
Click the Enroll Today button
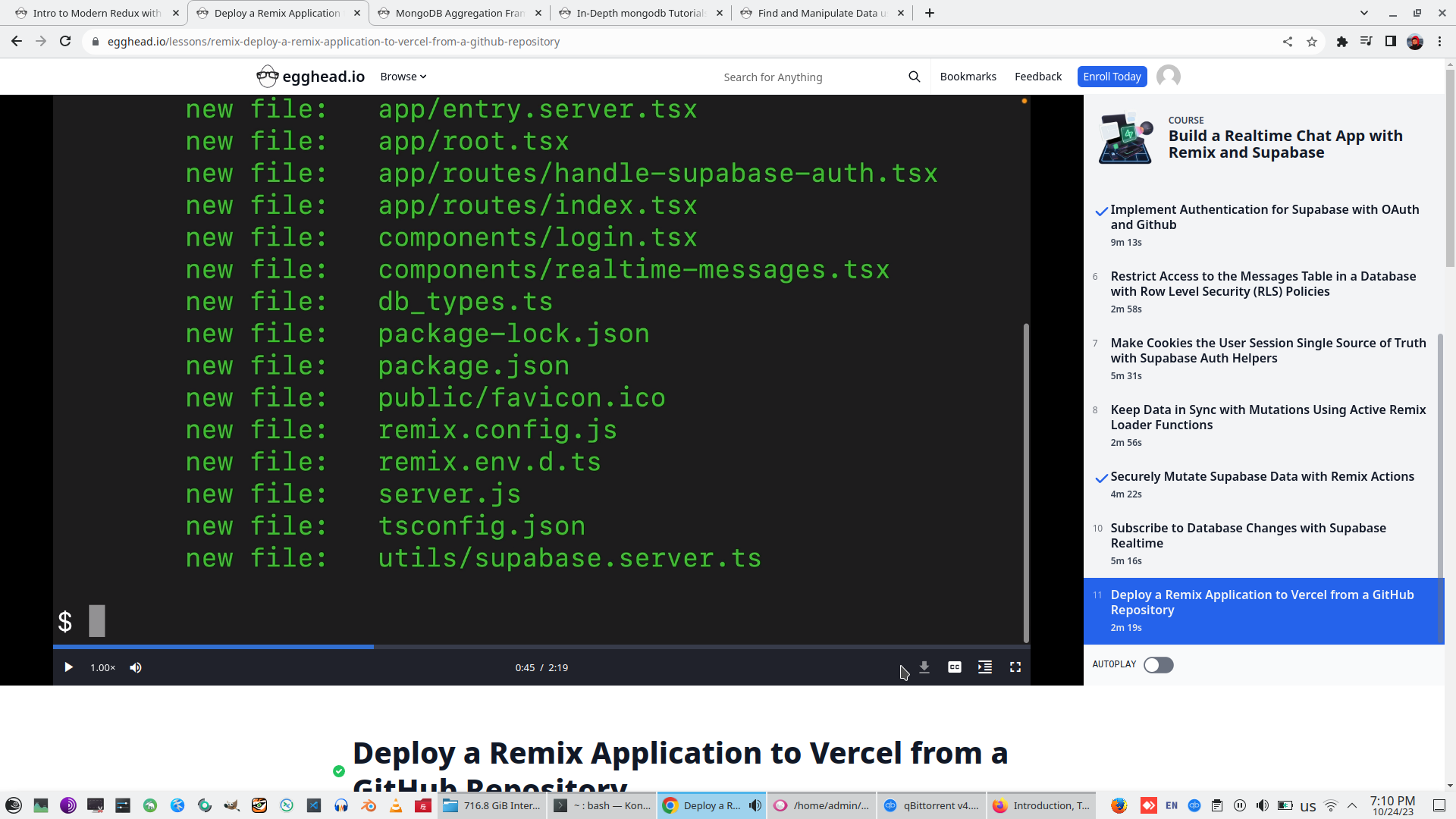(1112, 77)
